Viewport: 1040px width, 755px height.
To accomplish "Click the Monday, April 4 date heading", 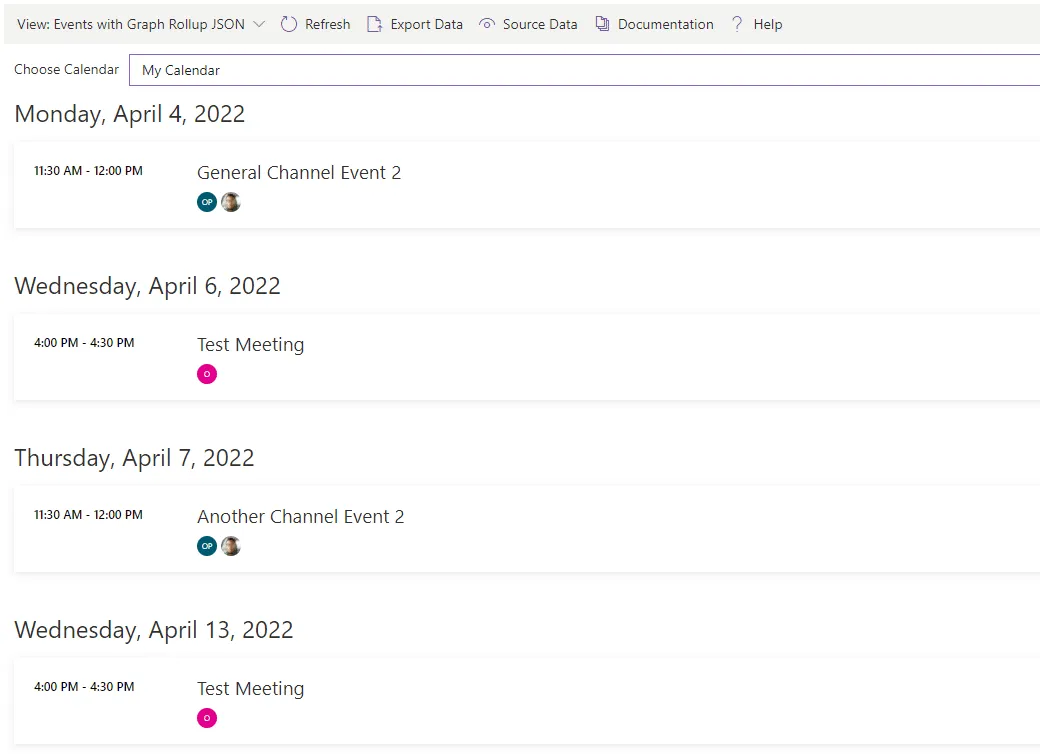I will (x=130, y=113).
